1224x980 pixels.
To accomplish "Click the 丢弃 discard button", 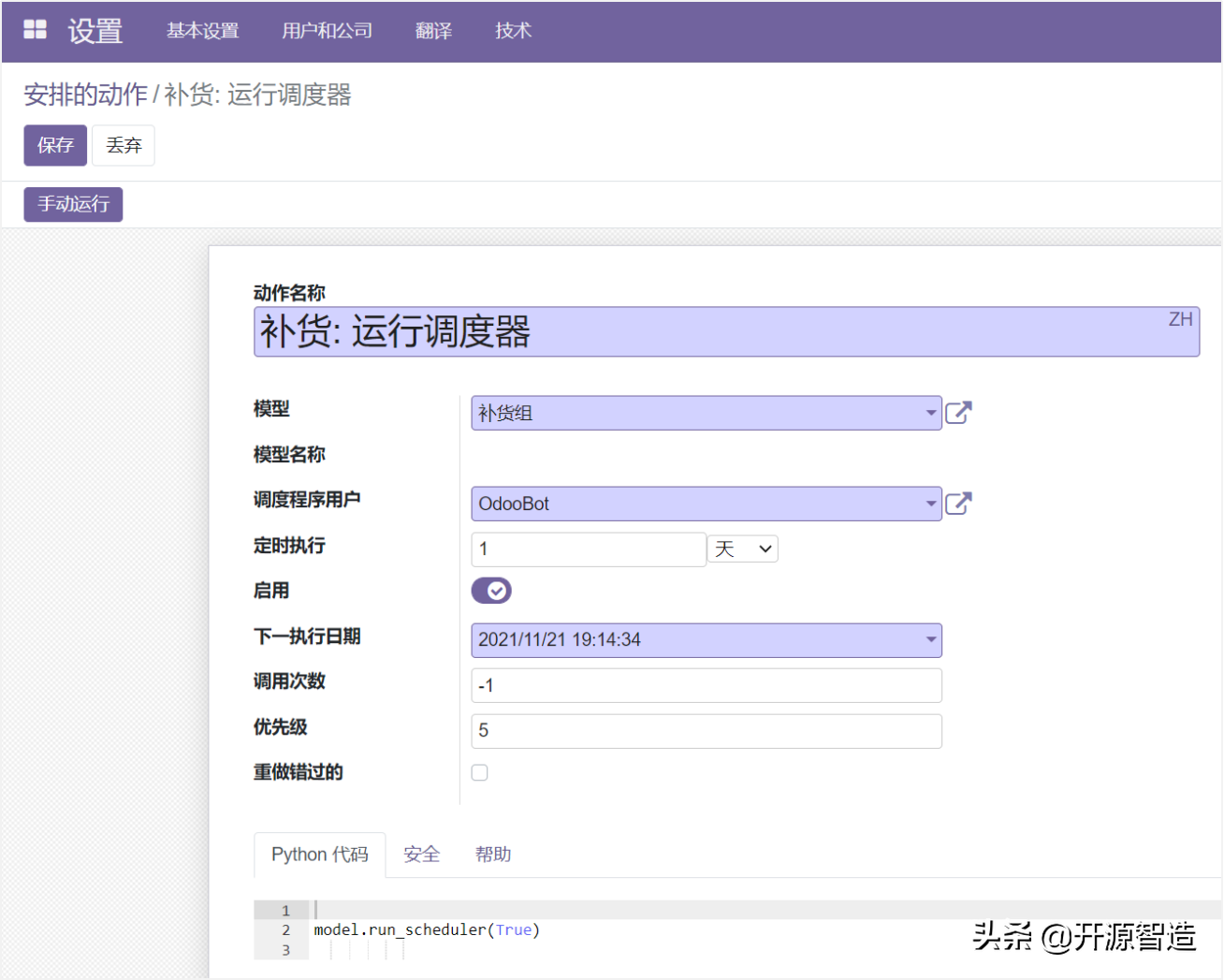I will 124,145.
